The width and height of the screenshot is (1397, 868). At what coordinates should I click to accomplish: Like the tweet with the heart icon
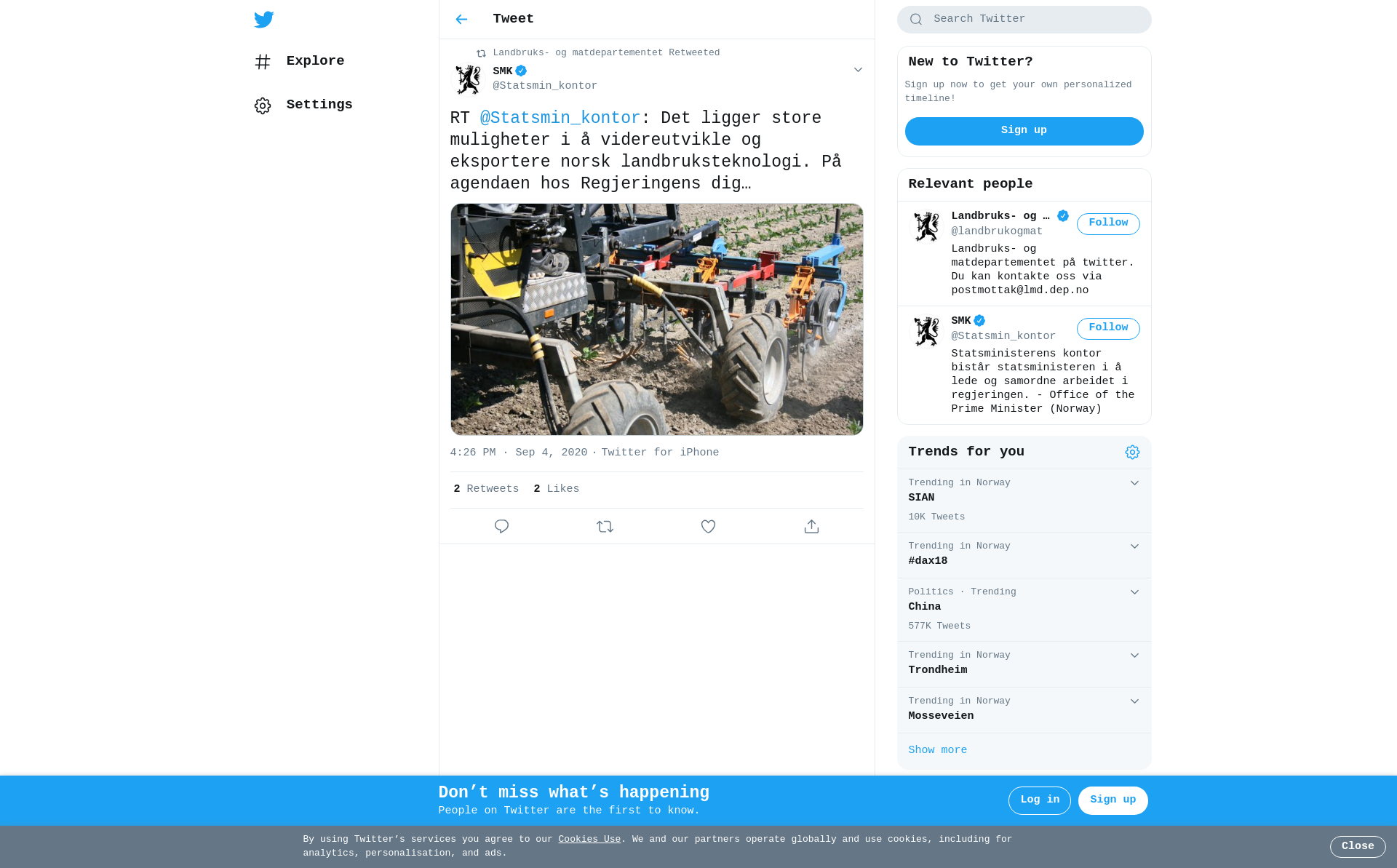(708, 526)
